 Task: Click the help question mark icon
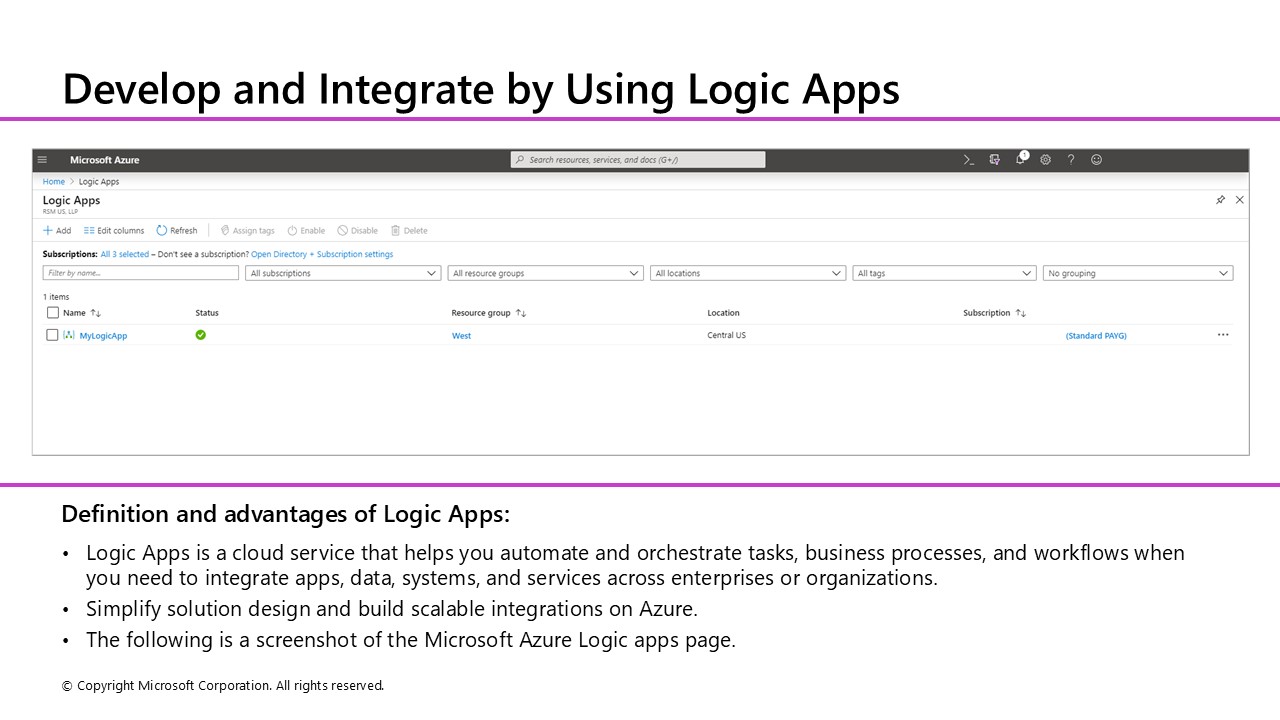click(x=1070, y=160)
